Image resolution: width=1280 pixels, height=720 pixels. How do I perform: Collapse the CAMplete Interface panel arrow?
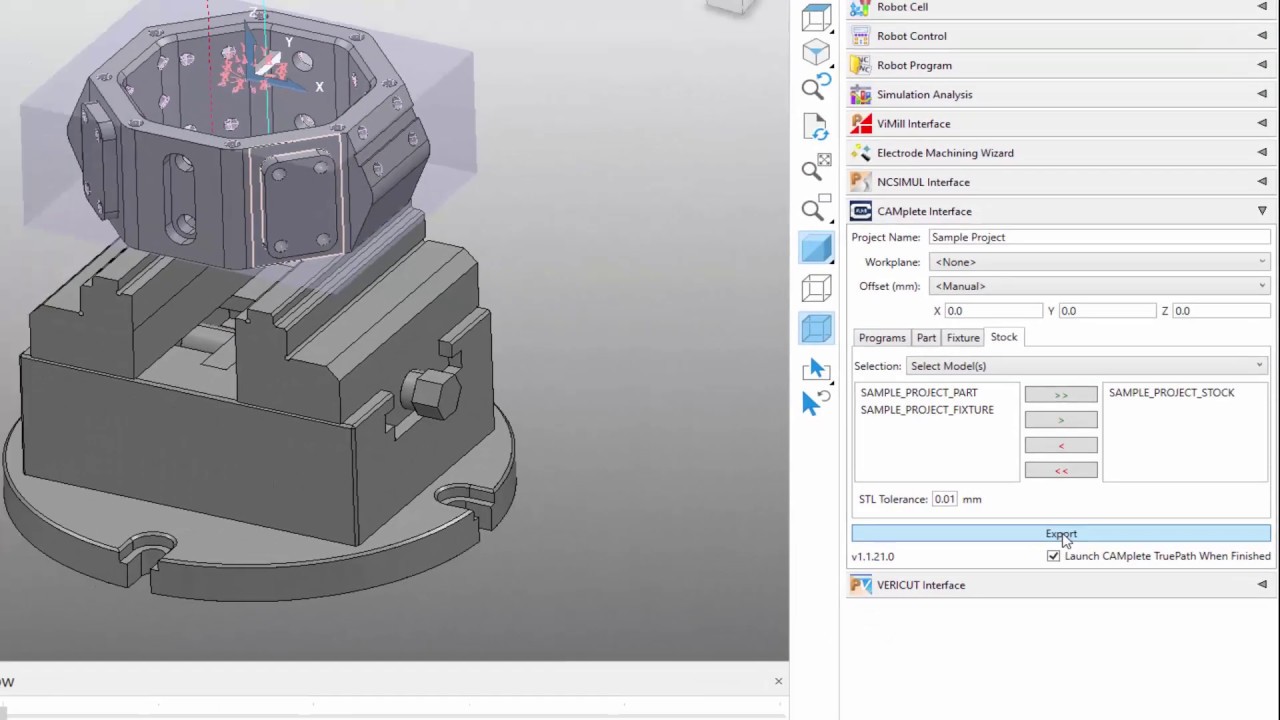click(x=1262, y=211)
